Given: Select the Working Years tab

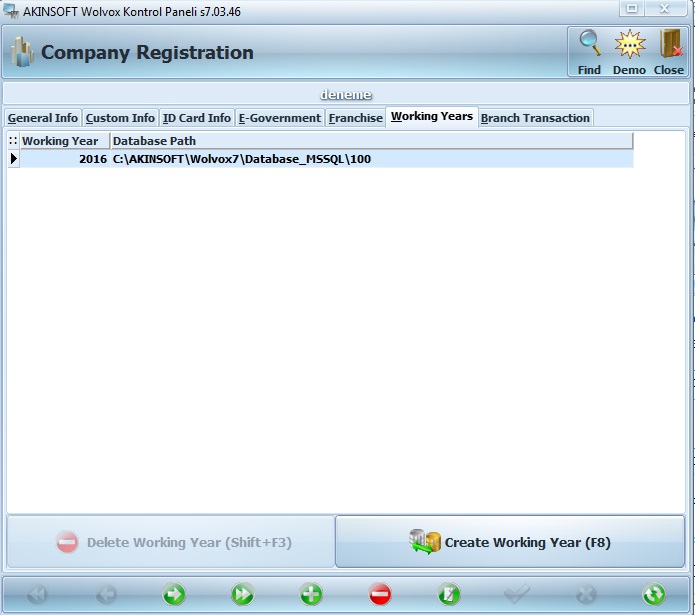Looking at the screenshot, I should pyautogui.click(x=432, y=117).
